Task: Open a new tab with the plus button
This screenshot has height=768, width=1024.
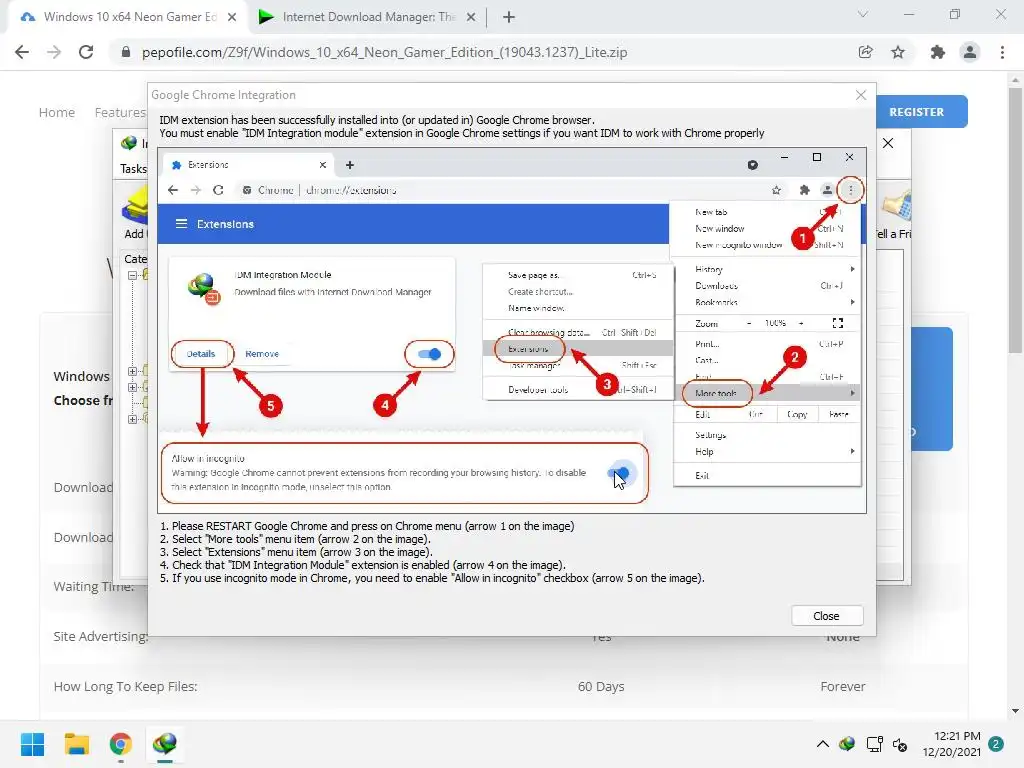Action: pos(509,18)
